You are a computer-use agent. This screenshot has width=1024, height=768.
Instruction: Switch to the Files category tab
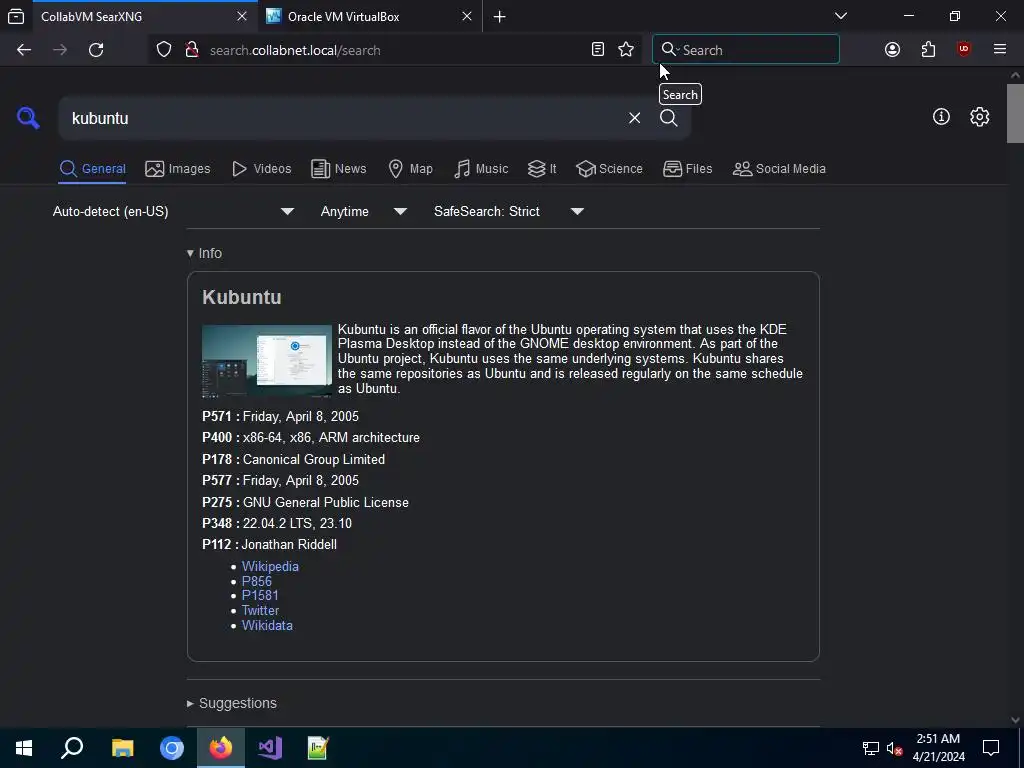point(688,168)
